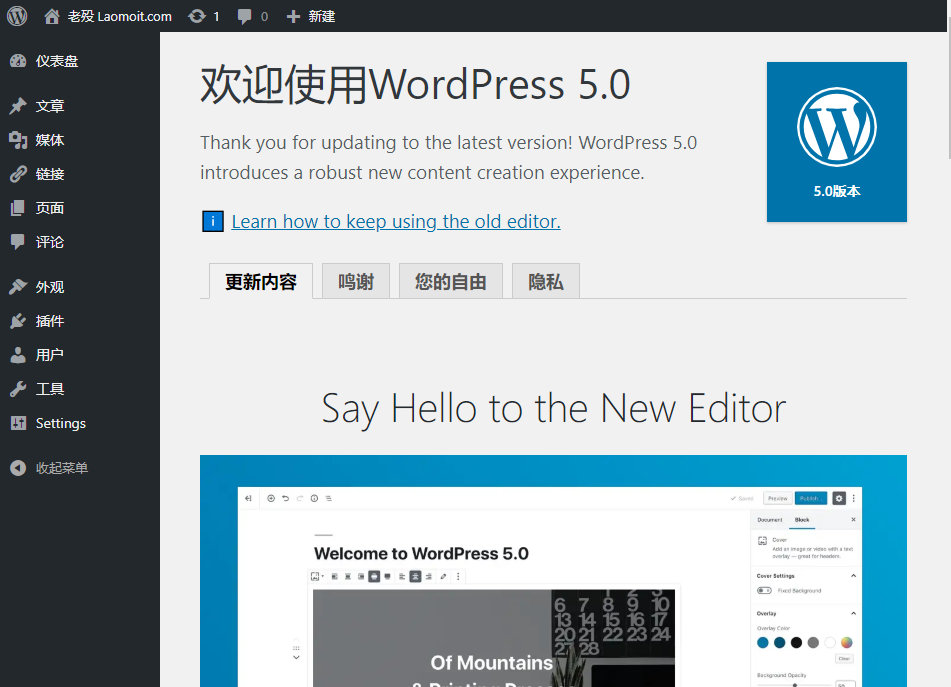Select the 更新内容 tab
Viewport: 951px width, 687px height.
click(x=261, y=281)
